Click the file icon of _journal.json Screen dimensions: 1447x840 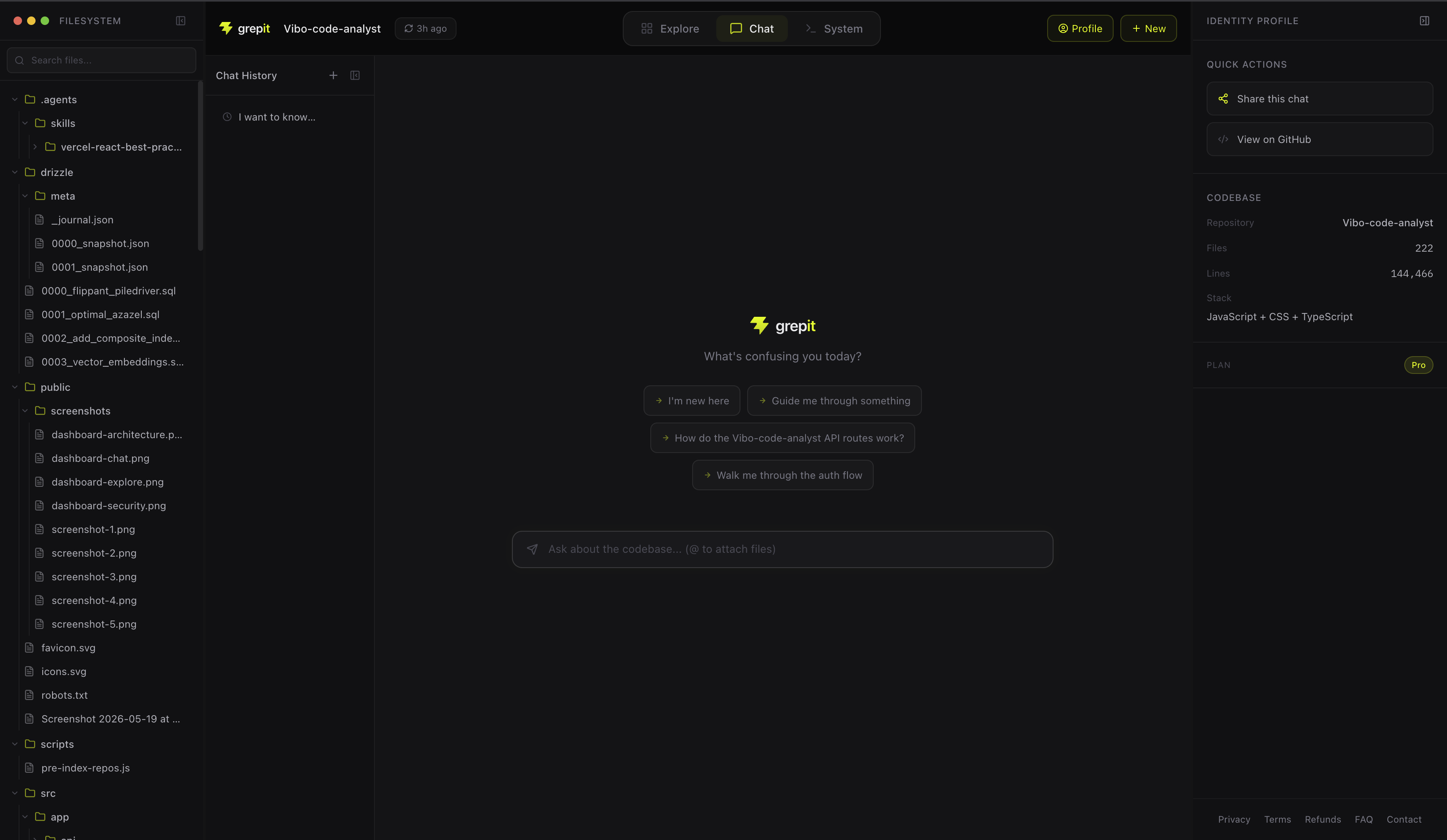[x=40, y=220]
